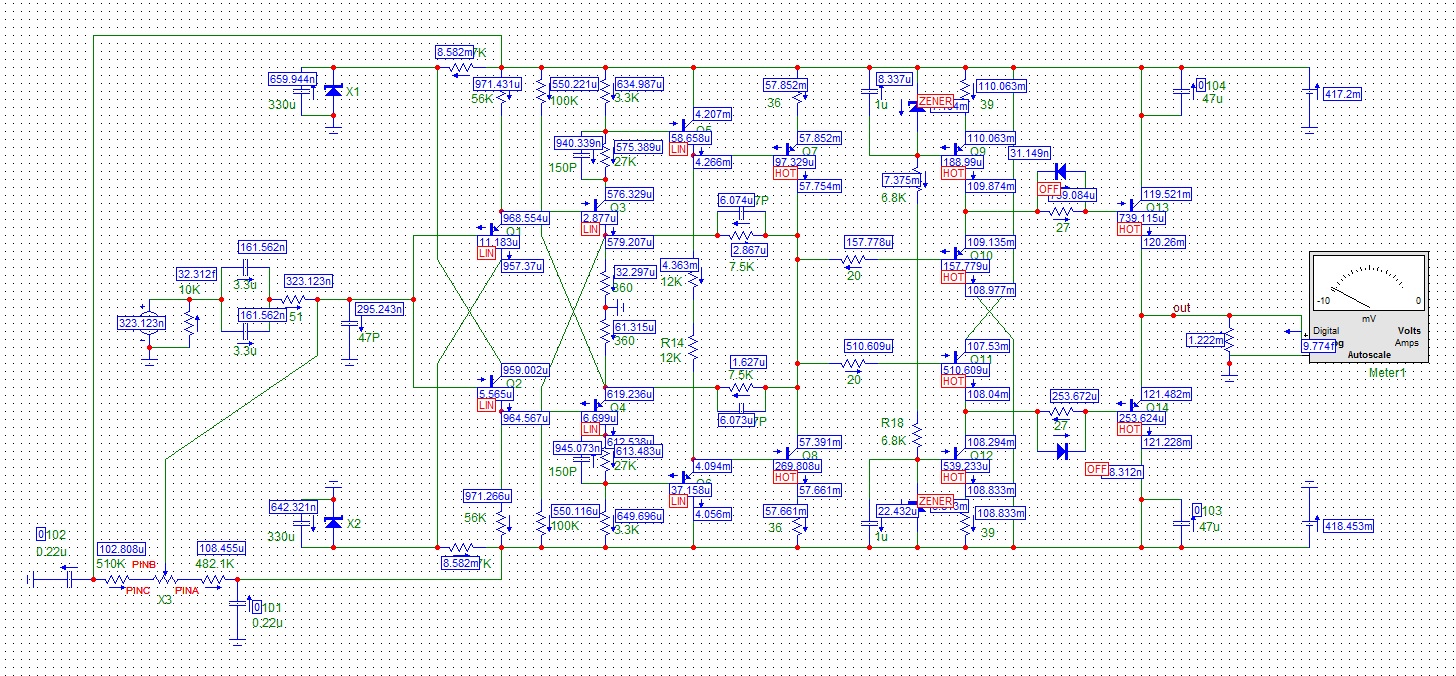
Task: Click the Meter1 label
Action: click(x=1388, y=373)
